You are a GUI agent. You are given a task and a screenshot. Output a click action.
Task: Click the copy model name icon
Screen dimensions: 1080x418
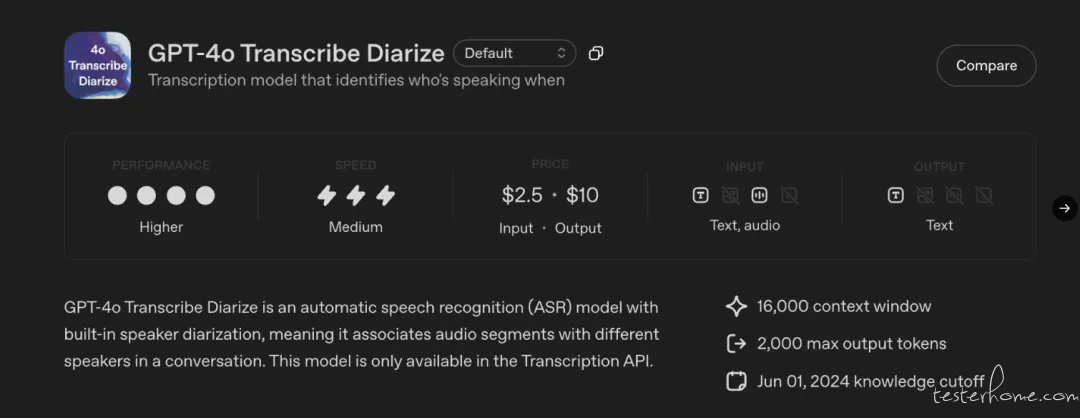point(596,53)
